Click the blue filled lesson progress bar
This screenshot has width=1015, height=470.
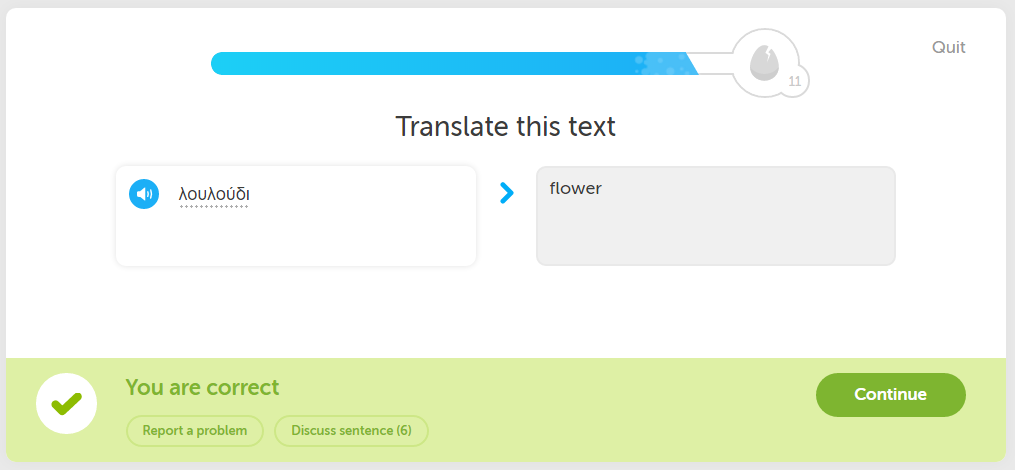tap(454, 63)
